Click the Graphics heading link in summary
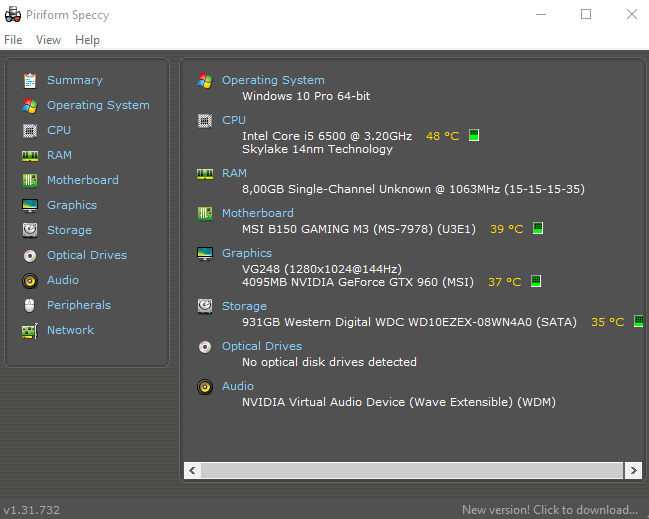649x519 pixels. [247, 253]
